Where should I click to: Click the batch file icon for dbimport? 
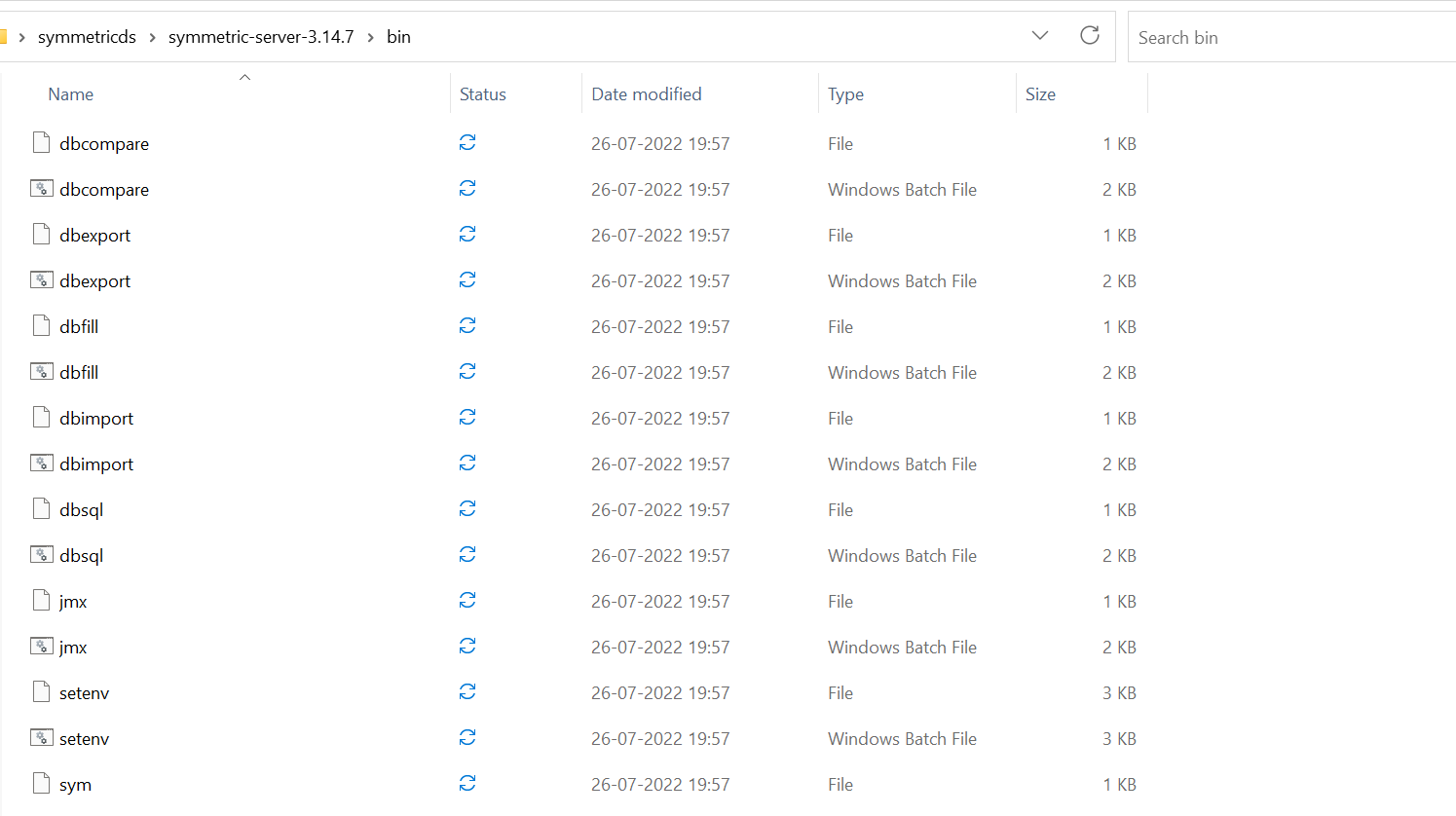pyautogui.click(x=41, y=464)
